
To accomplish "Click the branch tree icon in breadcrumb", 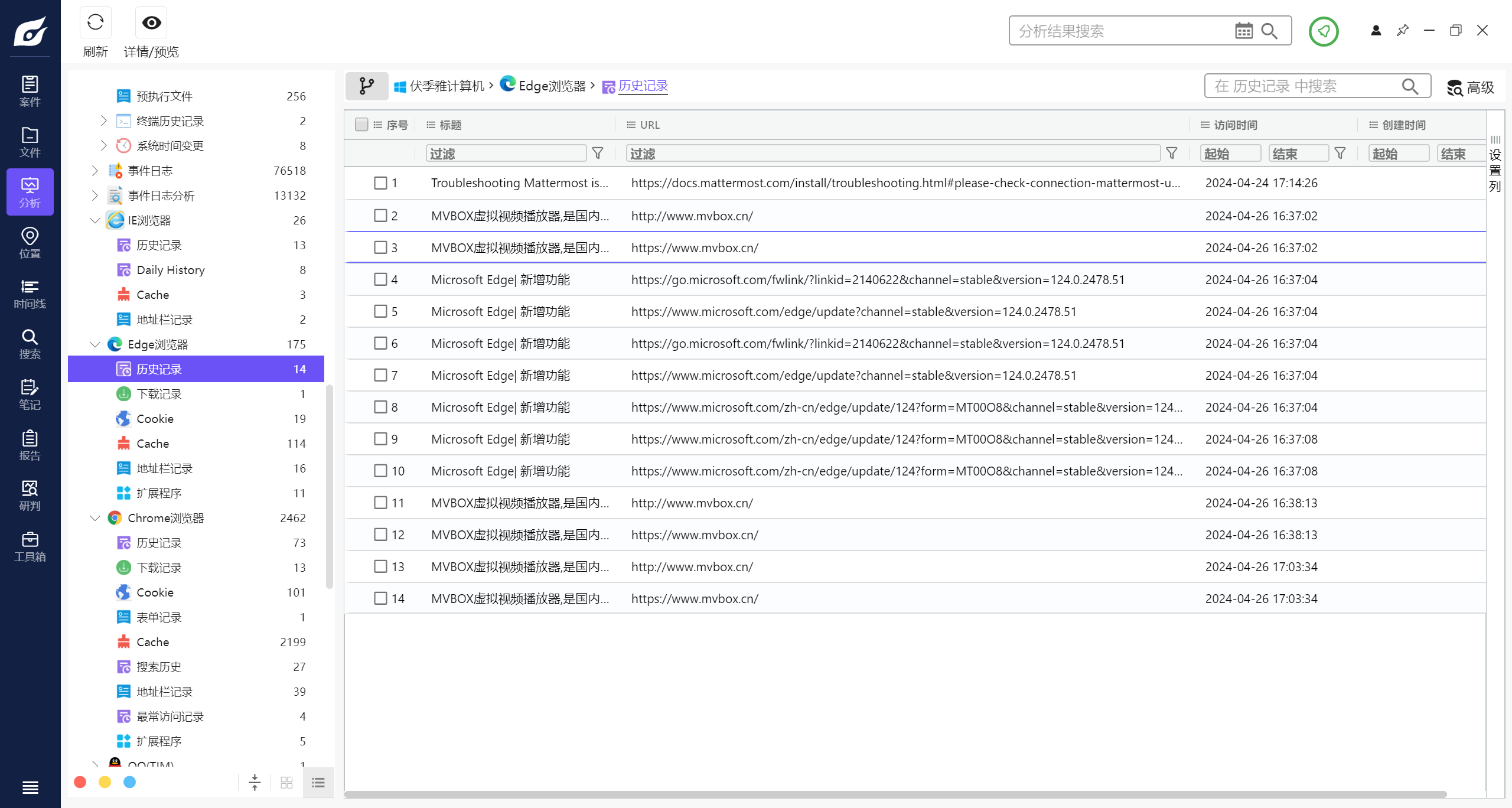I will [x=367, y=86].
